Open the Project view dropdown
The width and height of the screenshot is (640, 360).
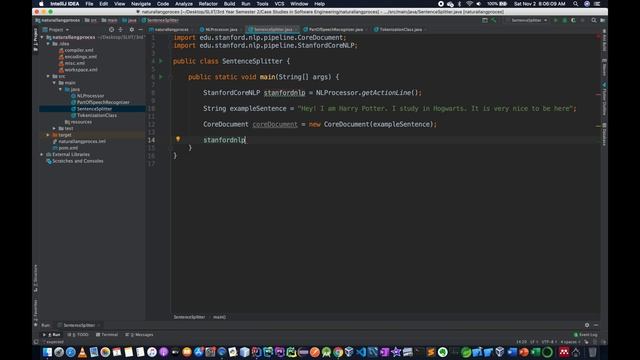pos(56,29)
